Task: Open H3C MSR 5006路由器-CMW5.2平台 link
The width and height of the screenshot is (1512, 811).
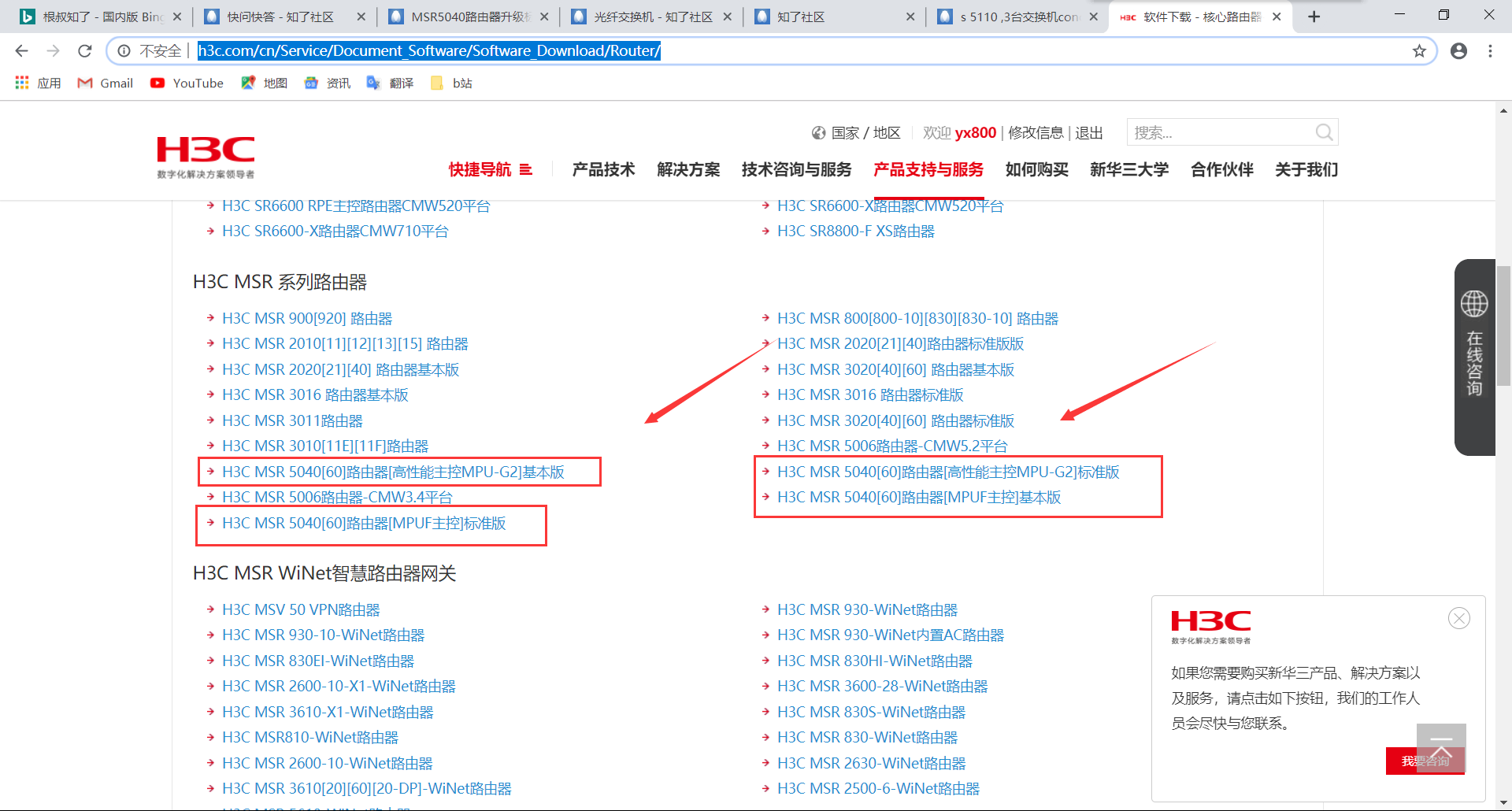Action: point(892,446)
